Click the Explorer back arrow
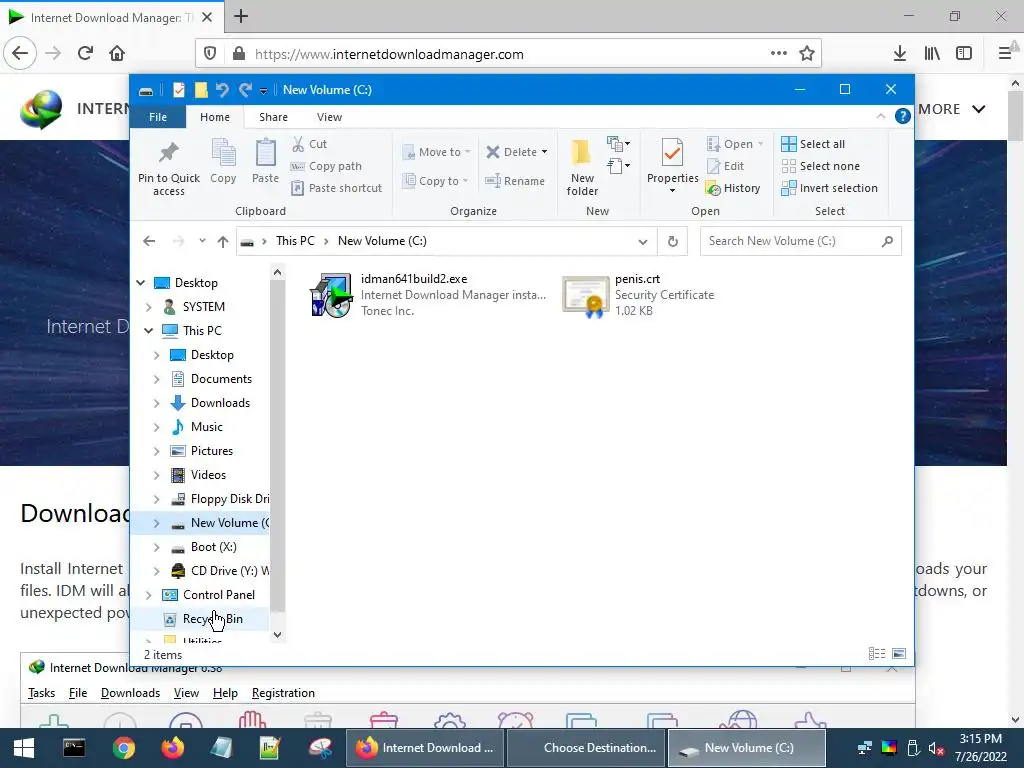Image resolution: width=1024 pixels, height=768 pixels. click(x=149, y=241)
